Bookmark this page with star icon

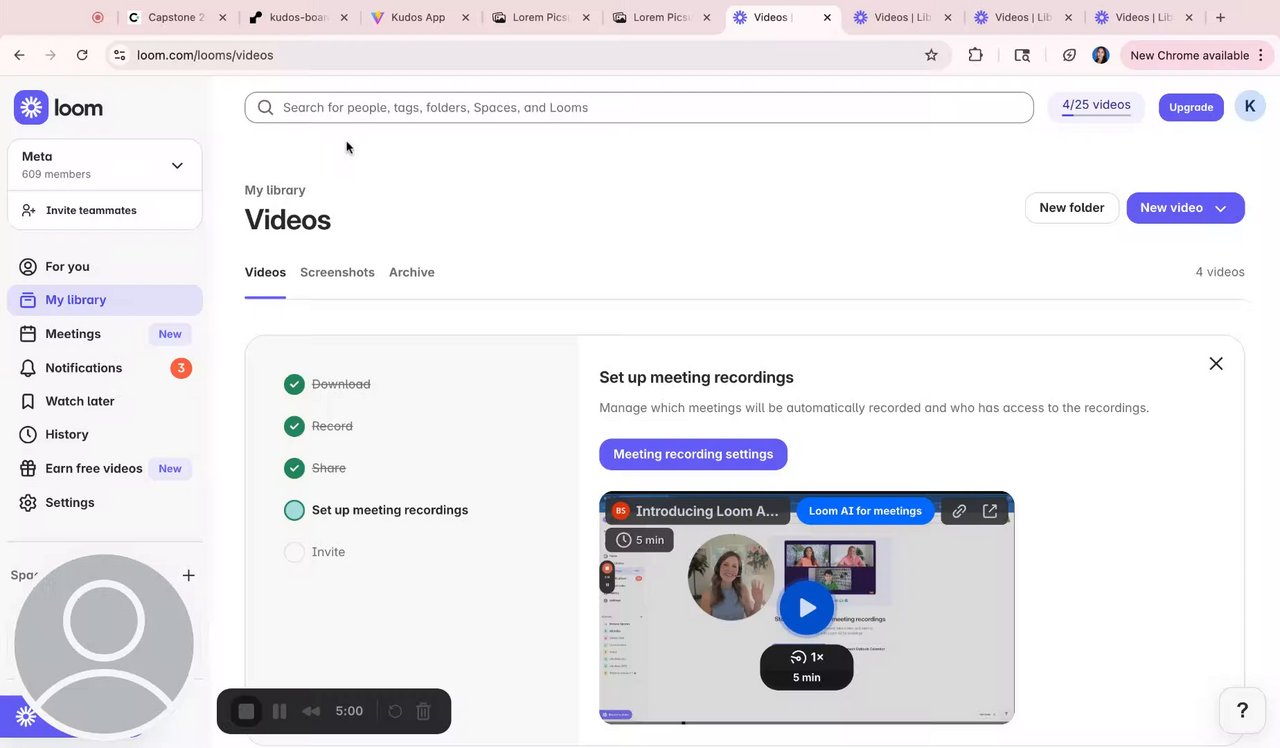tap(931, 55)
